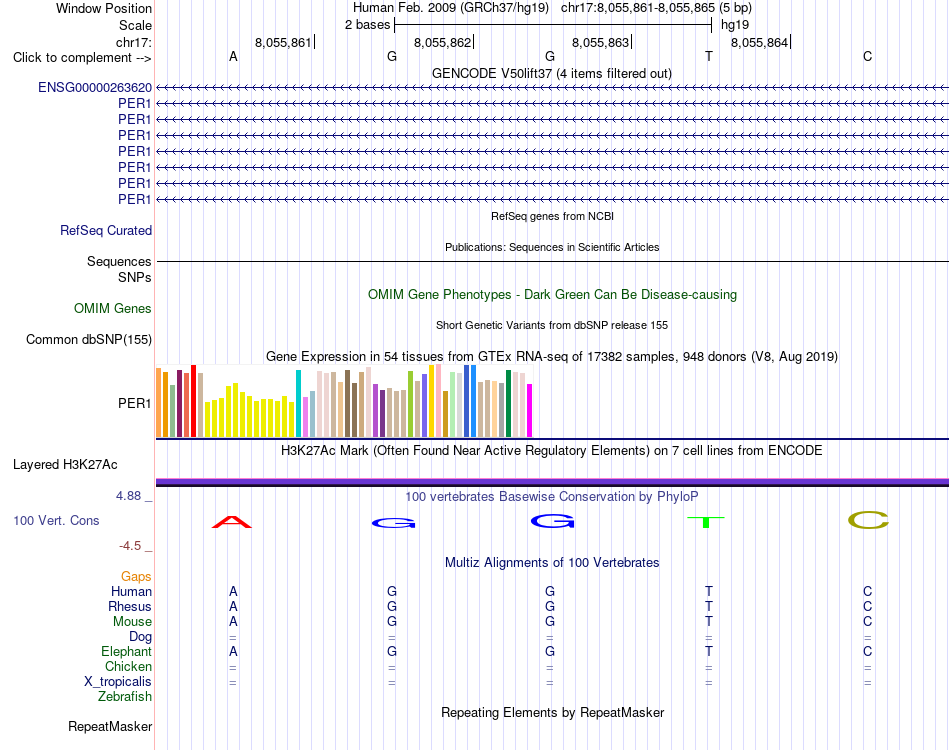Click the magenta last bar in GTEx chart
Image resolution: width=950 pixels, height=750 pixels.
click(529, 410)
